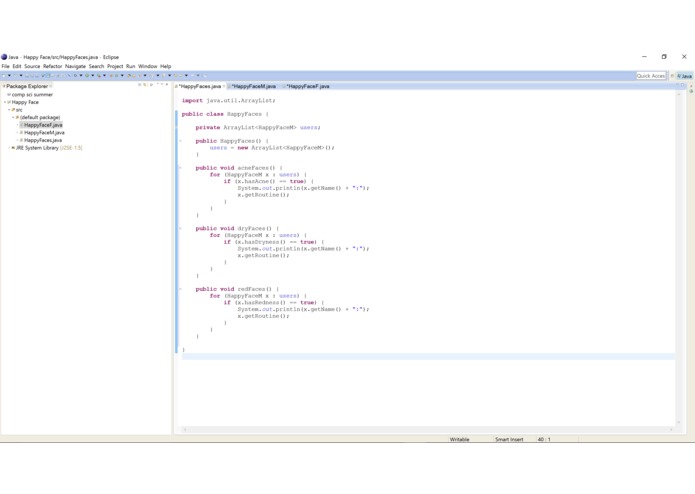Open the Source menu
The height and width of the screenshot is (494, 695).
[x=32, y=66]
